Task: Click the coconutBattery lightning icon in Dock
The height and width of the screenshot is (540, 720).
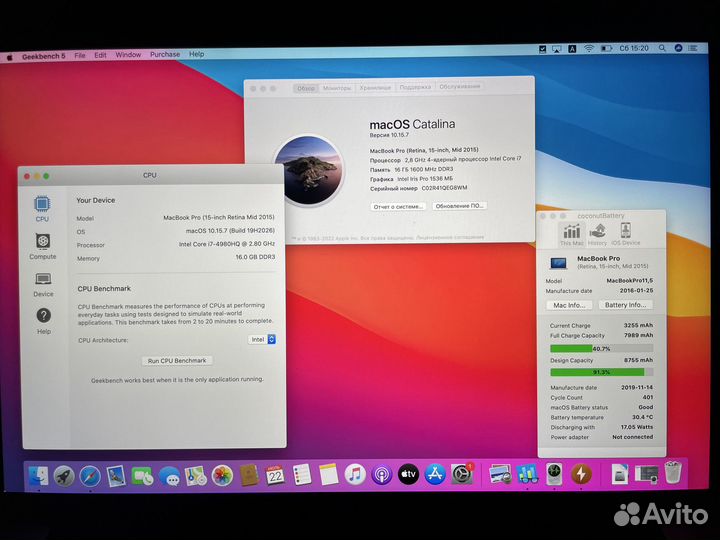Action: coord(581,473)
